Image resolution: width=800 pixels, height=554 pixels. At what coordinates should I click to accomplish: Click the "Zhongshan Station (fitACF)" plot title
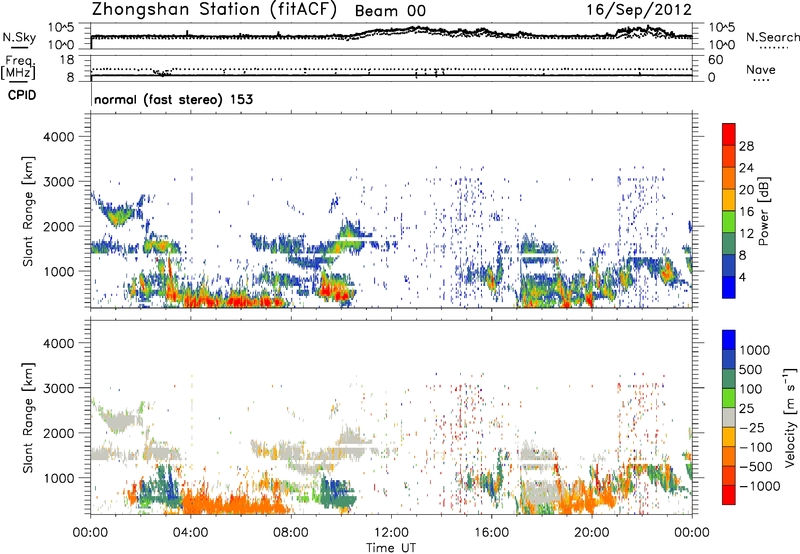click(x=214, y=10)
